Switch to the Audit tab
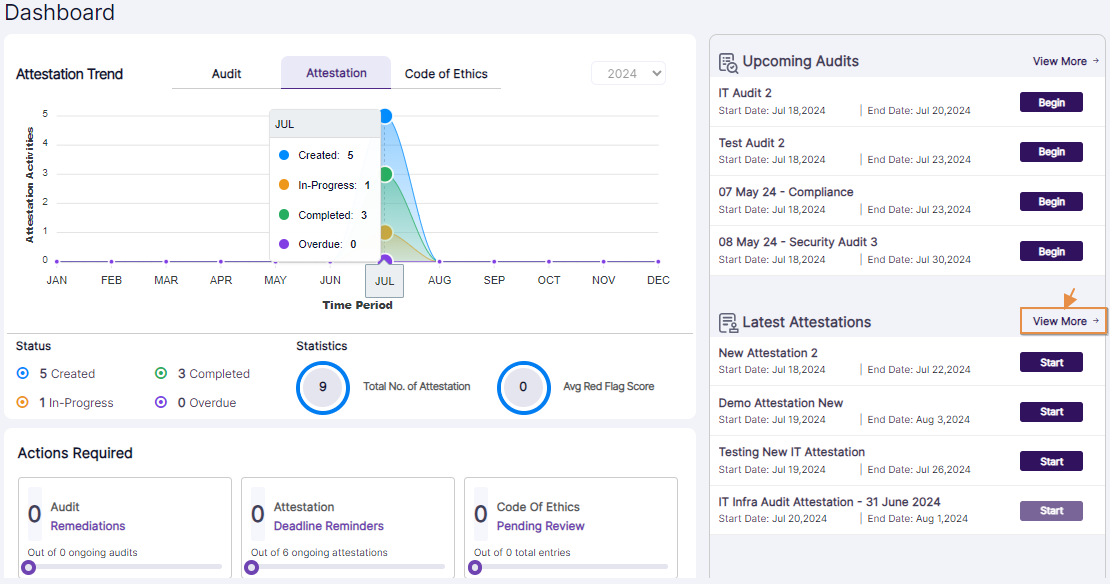Viewport: 1110px width, 584px height. coord(226,73)
